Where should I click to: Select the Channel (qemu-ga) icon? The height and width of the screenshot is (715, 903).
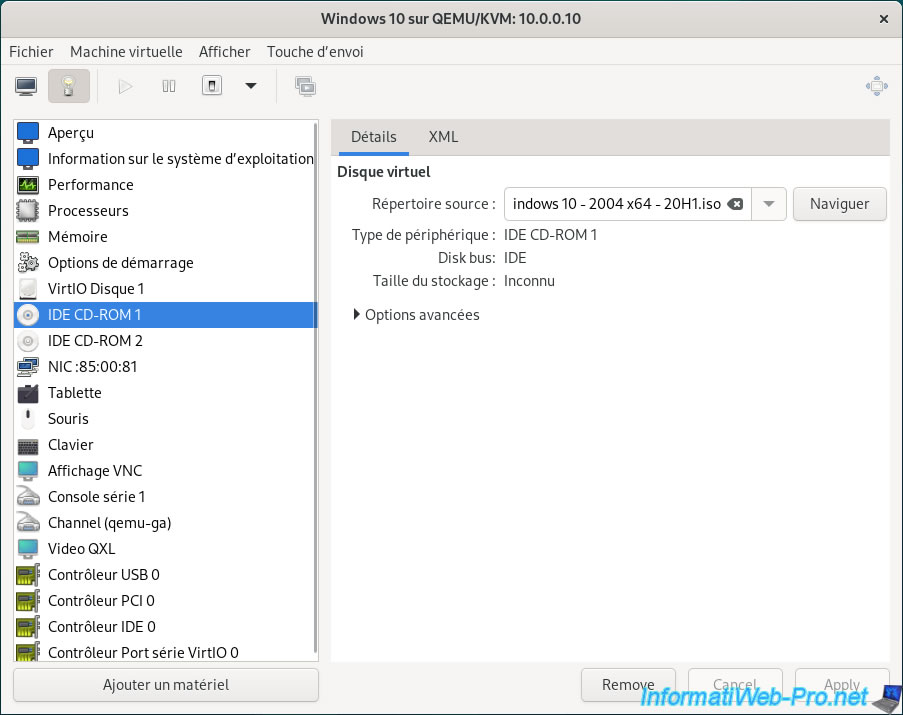coord(28,523)
